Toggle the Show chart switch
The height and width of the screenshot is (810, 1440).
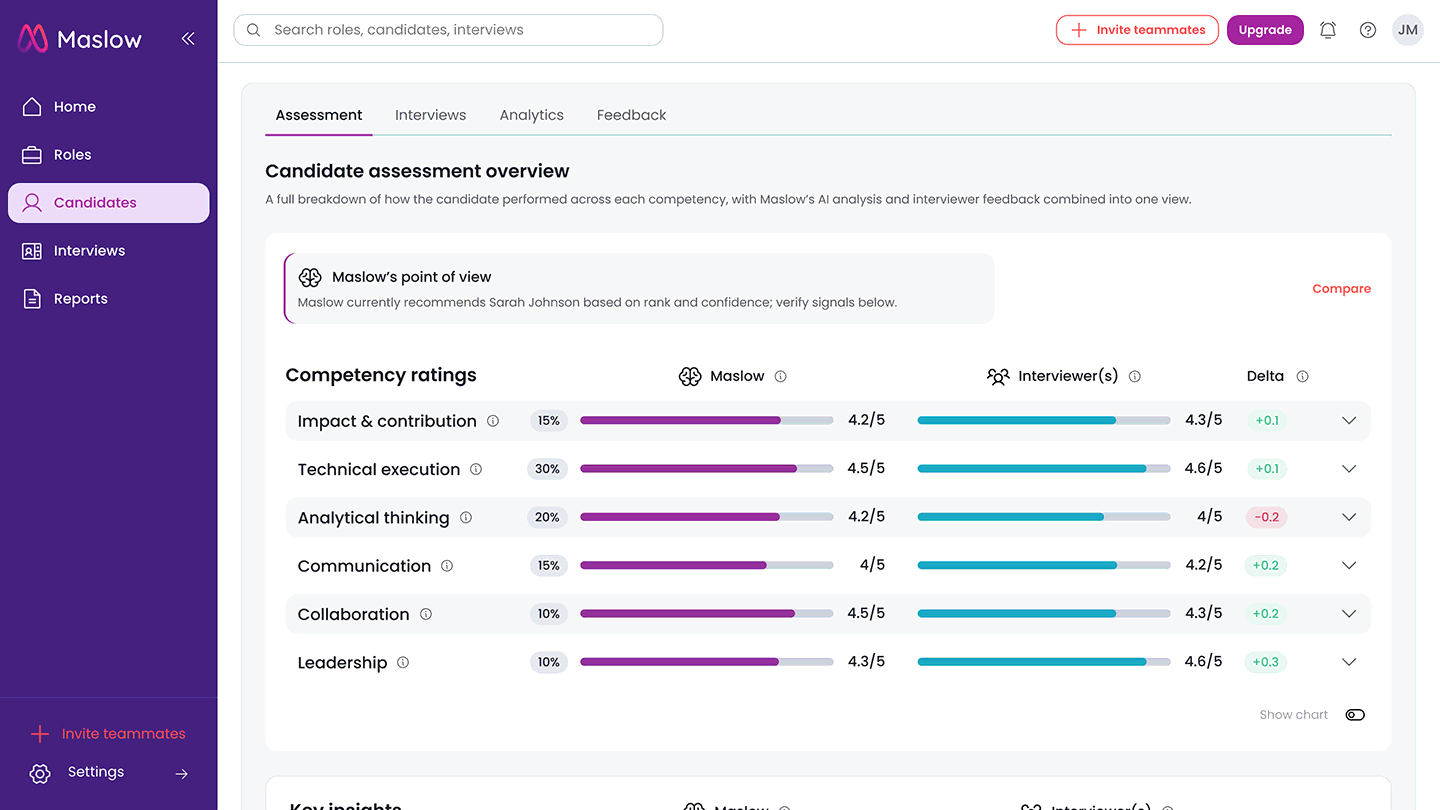1355,715
